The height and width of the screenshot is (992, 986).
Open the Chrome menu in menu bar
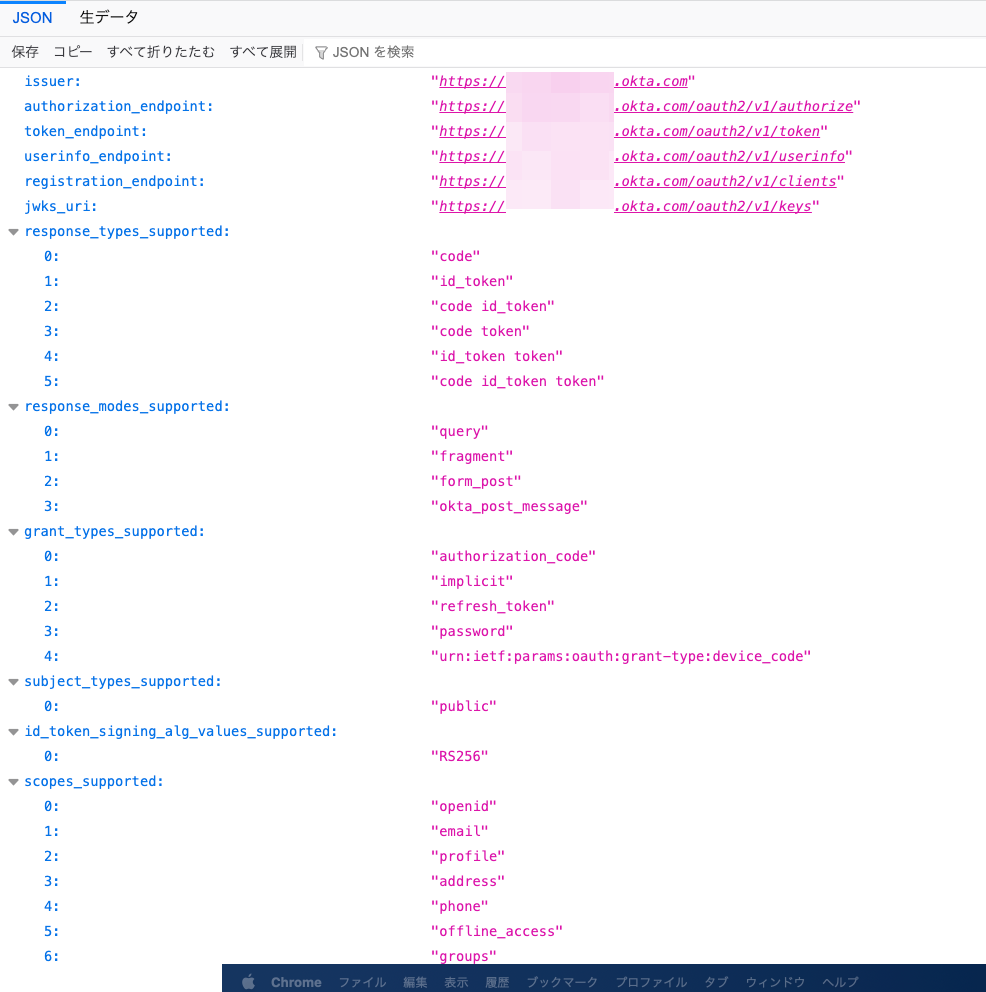click(x=296, y=982)
